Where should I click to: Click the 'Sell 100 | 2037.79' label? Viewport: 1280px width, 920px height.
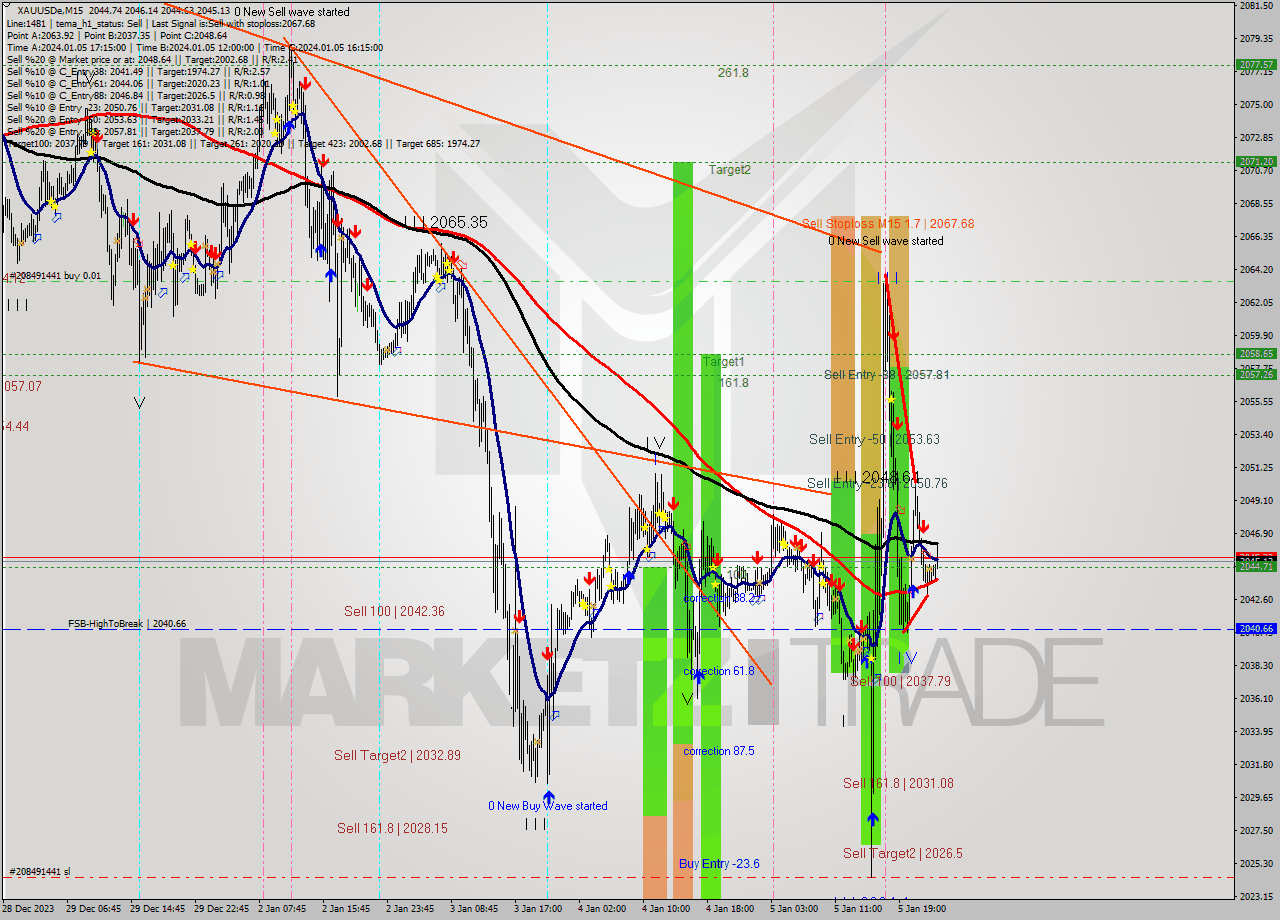pos(900,681)
